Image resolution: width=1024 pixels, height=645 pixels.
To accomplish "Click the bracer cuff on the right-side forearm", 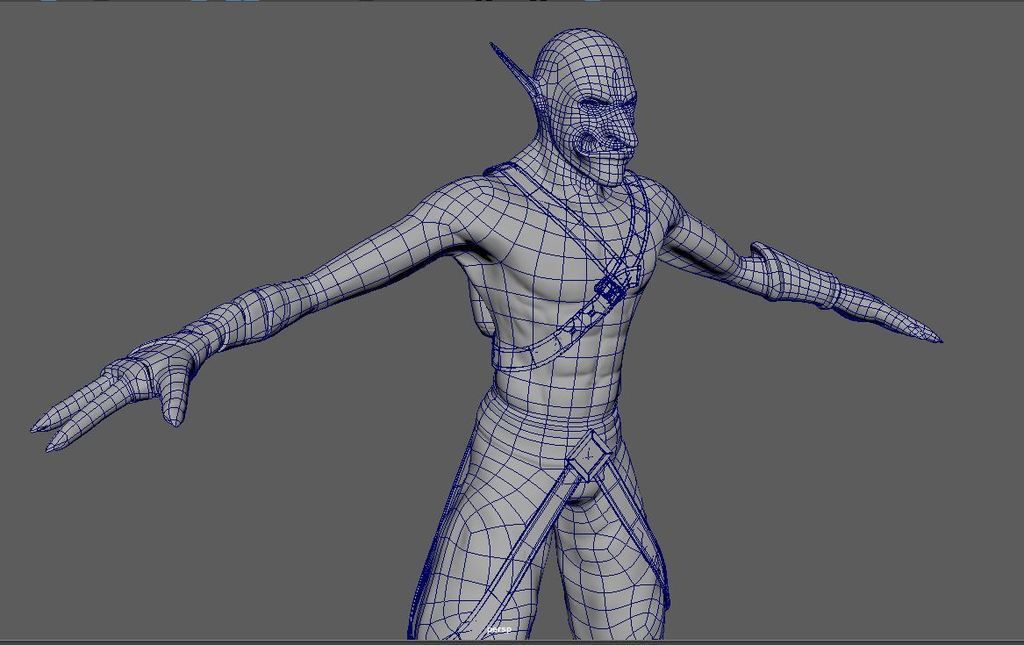I will point(785,273).
